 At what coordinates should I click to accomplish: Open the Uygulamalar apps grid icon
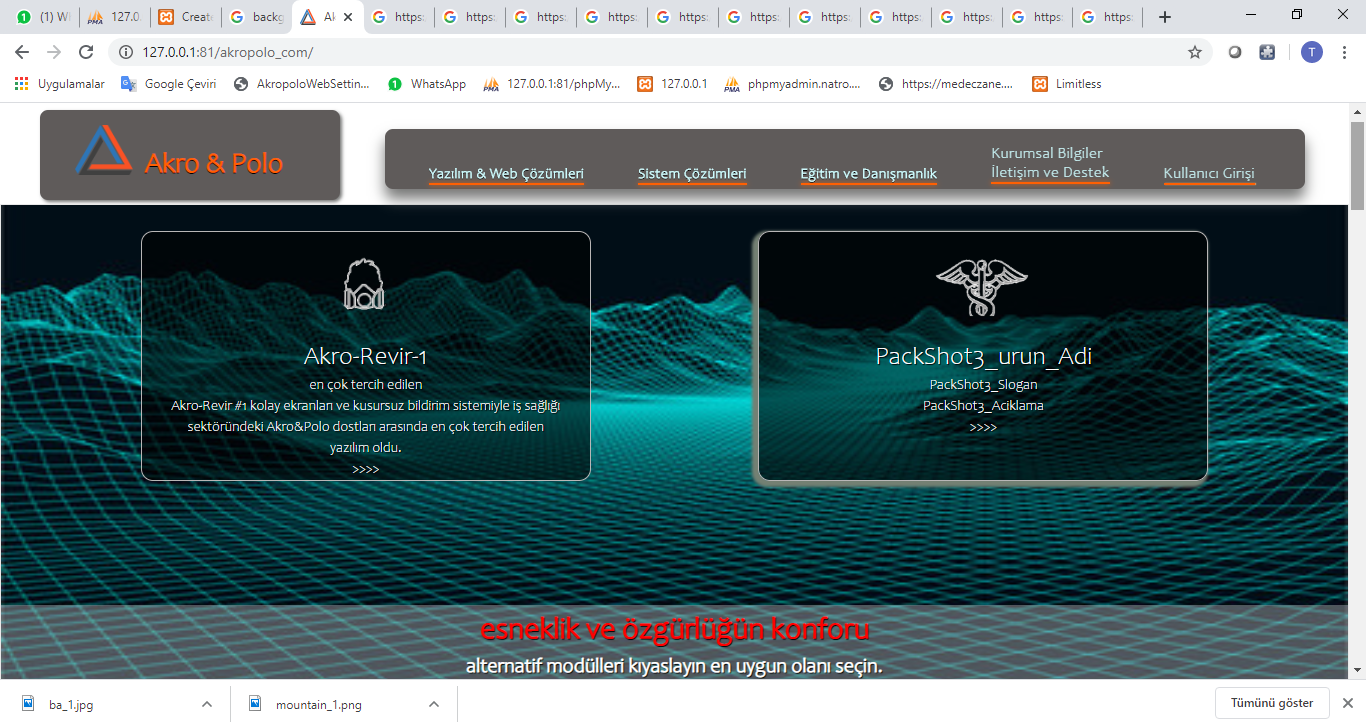21,84
